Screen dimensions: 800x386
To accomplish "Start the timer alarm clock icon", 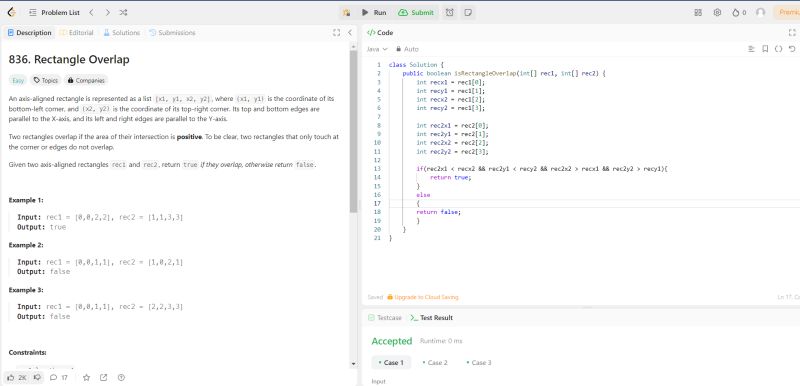I will click(449, 13).
